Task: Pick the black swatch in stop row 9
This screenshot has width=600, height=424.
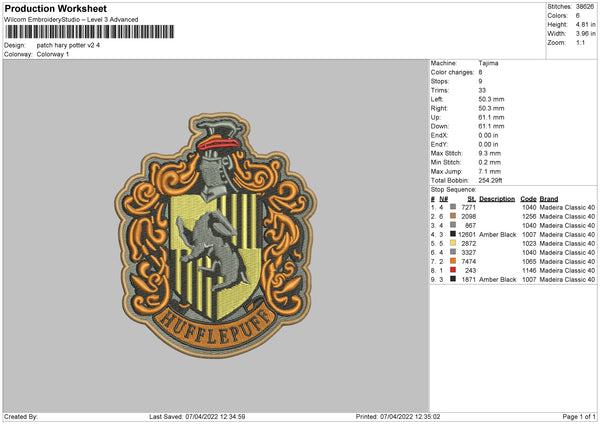Action: pyautogui.click(x=453, y=279)
